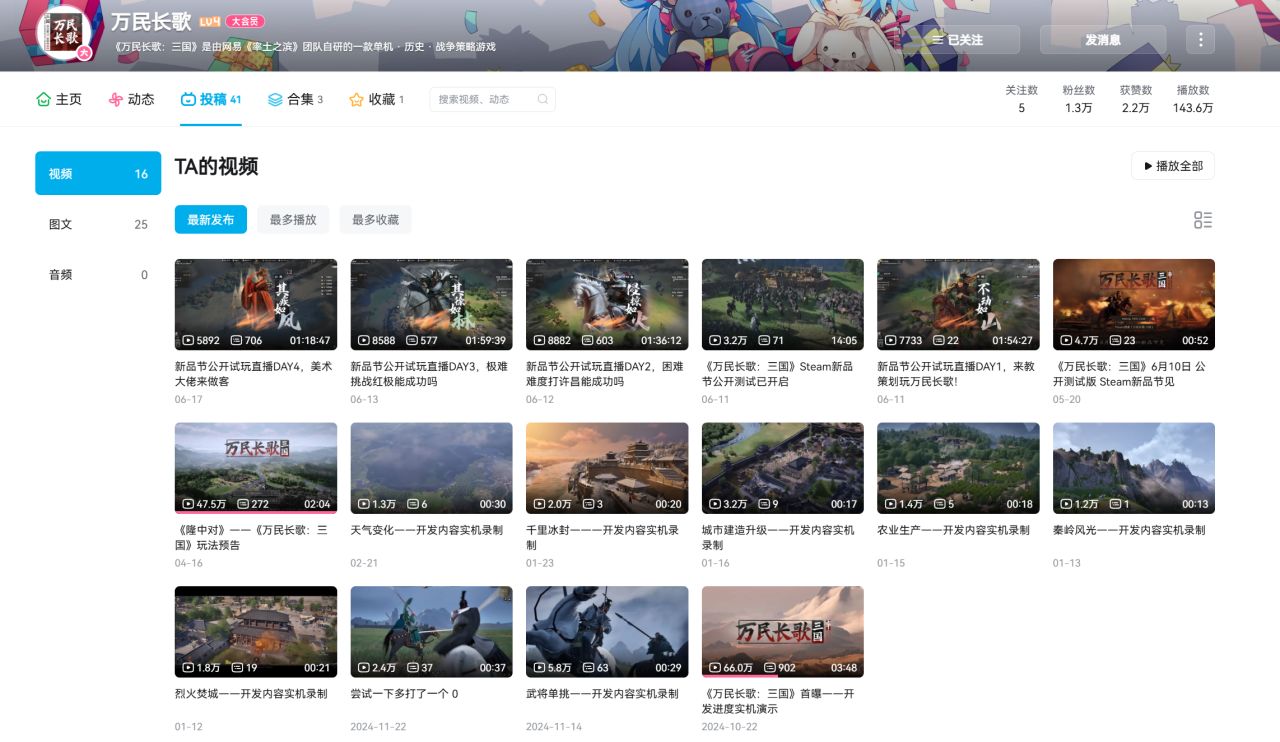Sort by 最多播放

[x=293, y=219]
